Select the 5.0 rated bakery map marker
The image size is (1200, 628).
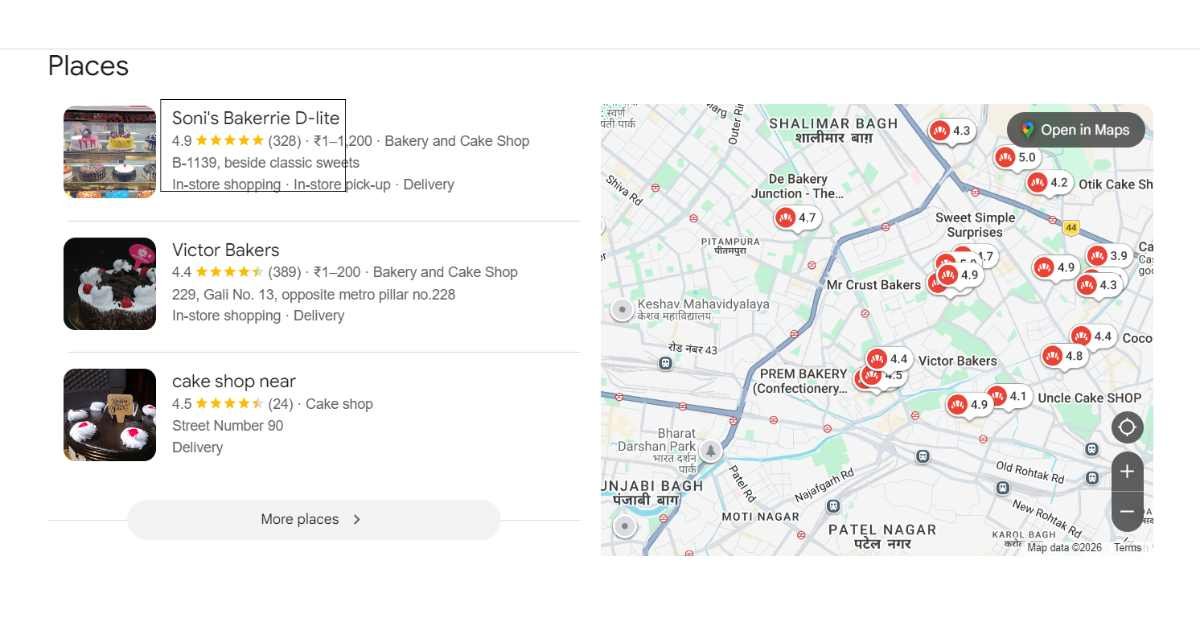(1016, 157)
